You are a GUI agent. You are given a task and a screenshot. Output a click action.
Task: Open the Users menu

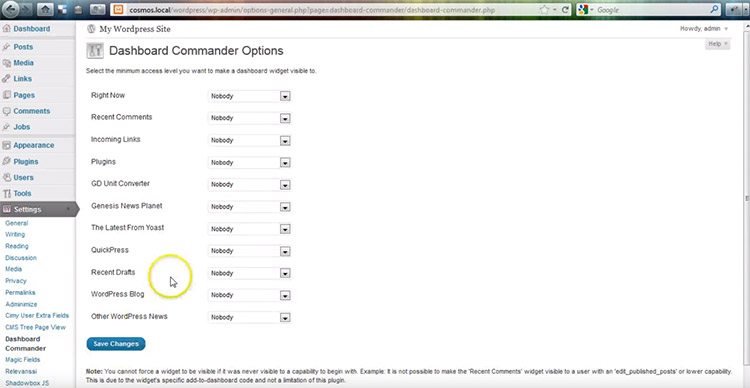tap(23, 177)
